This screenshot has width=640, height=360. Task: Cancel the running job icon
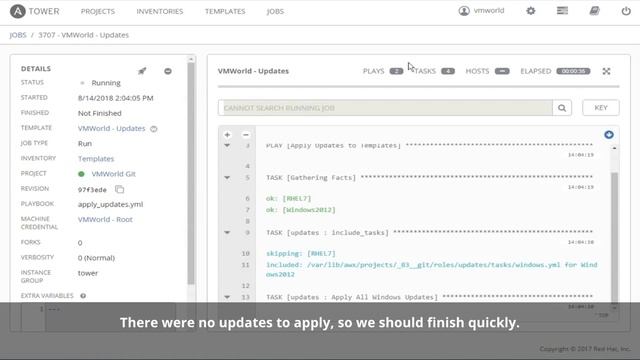(168, 71)
